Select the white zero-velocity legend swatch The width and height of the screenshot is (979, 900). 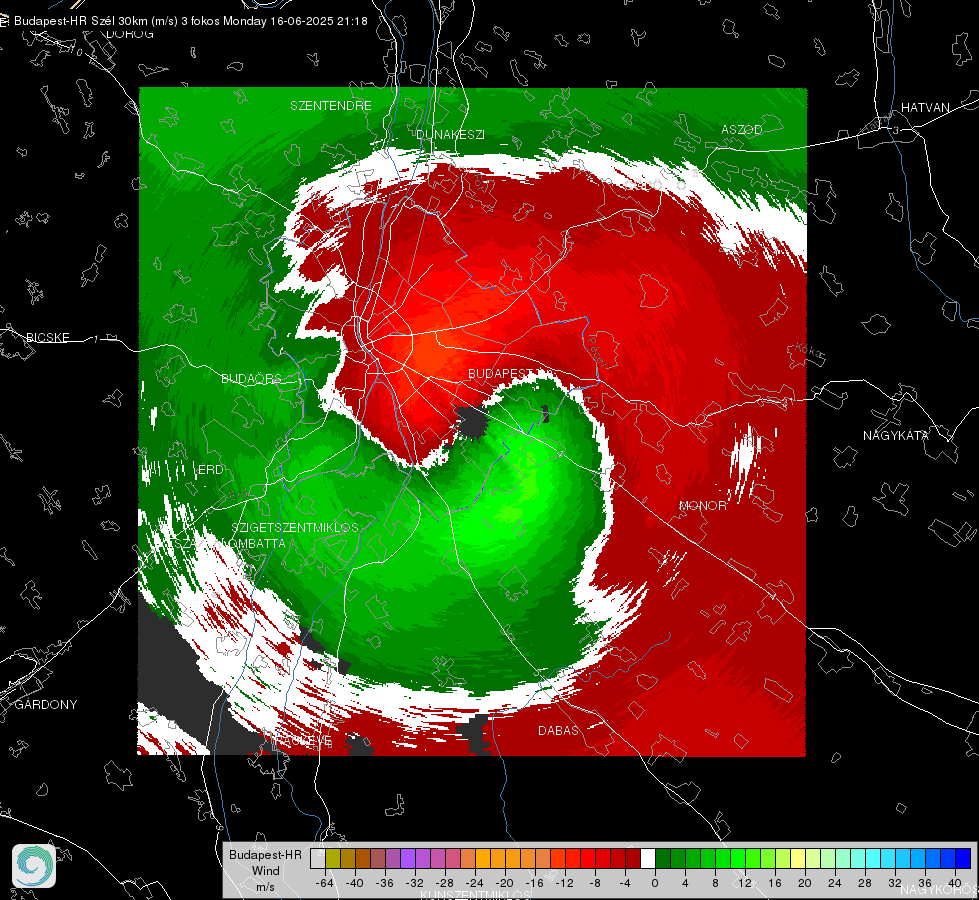click(648, 859)
